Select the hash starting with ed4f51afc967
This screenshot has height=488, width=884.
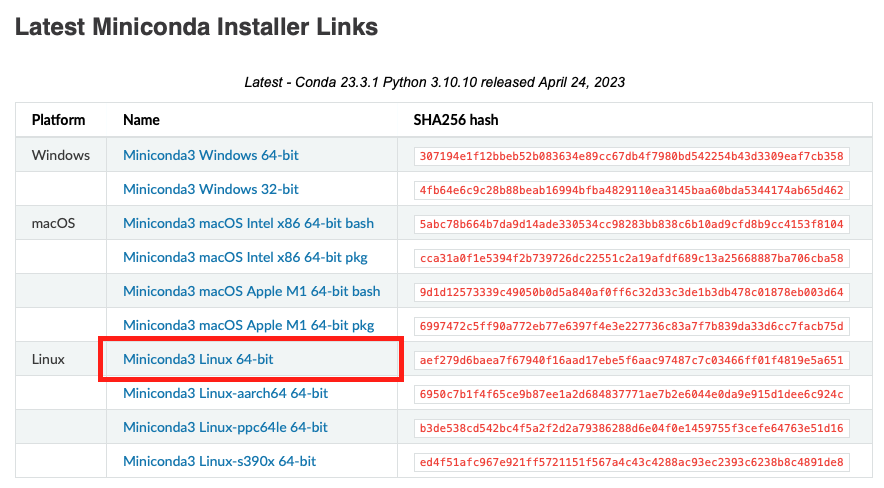pos(631,462)
